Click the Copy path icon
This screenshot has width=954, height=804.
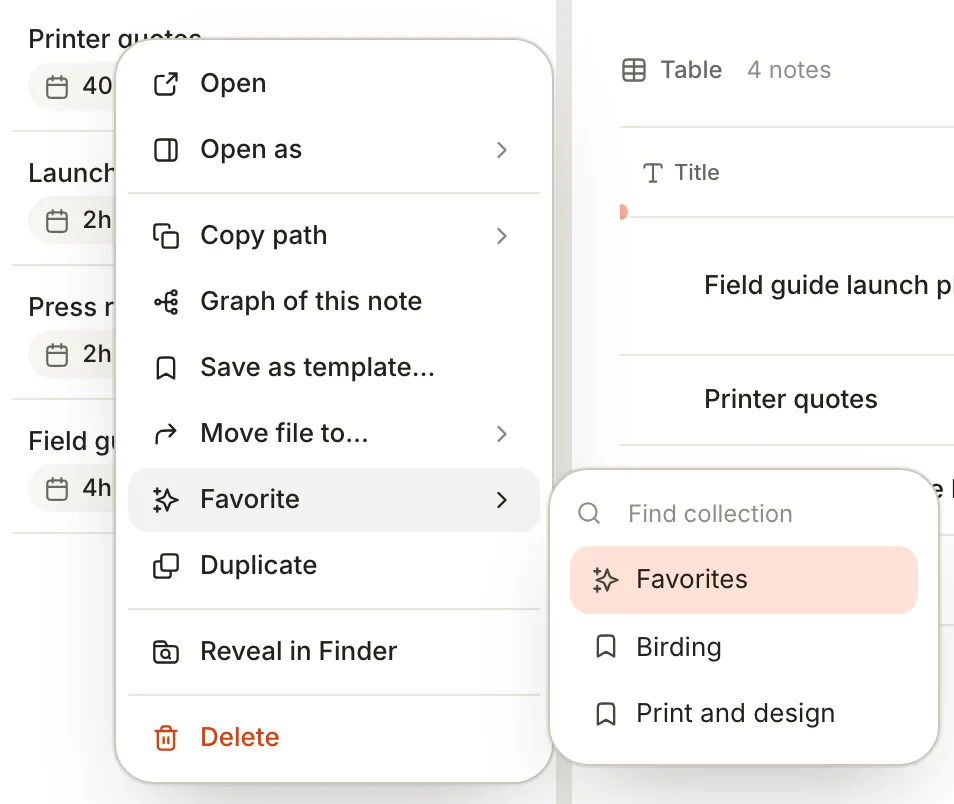(x=165, y=236)
